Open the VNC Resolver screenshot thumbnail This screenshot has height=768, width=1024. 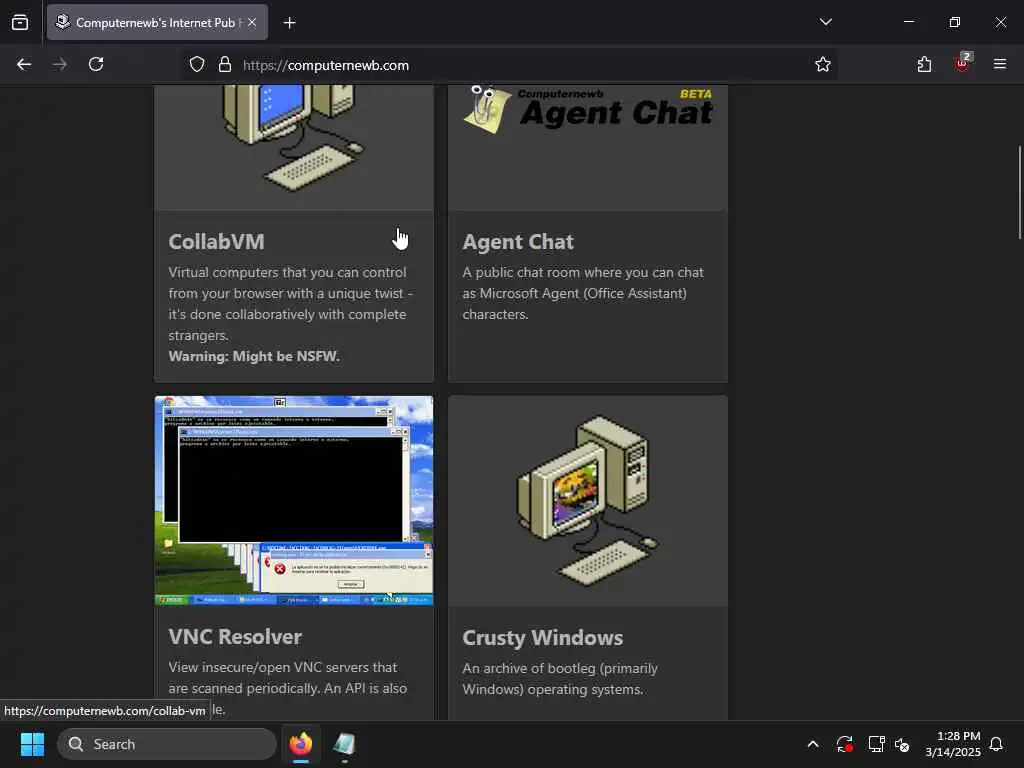pos(294,500)
